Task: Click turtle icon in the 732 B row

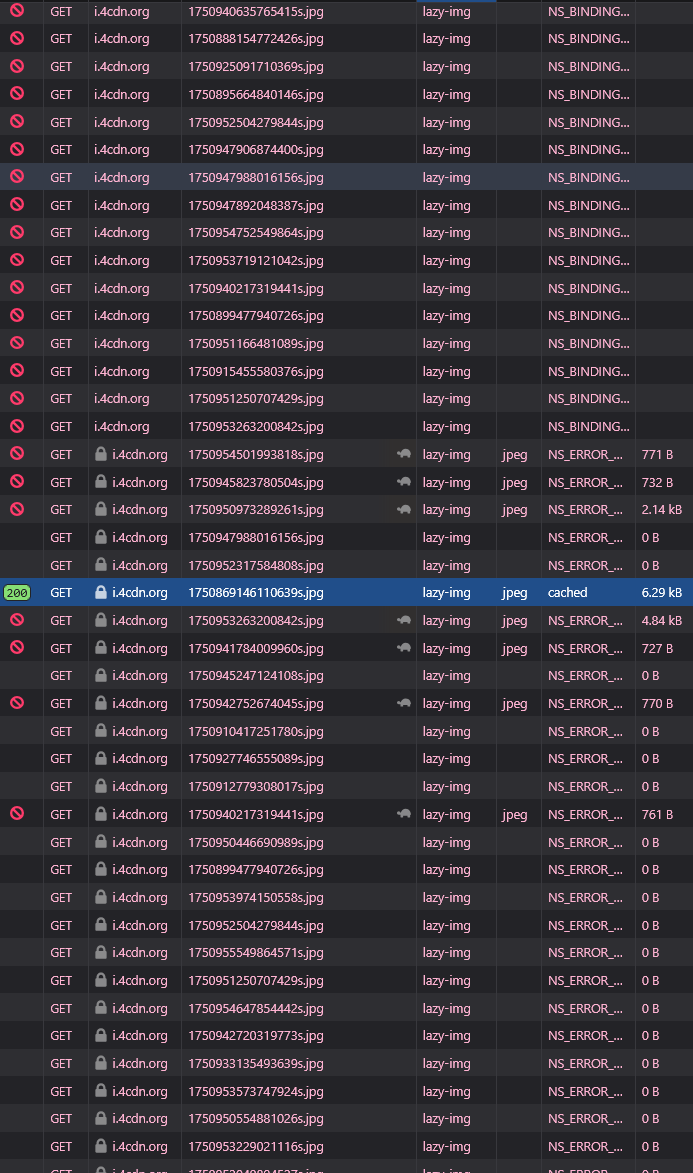Action: (404, 482)
